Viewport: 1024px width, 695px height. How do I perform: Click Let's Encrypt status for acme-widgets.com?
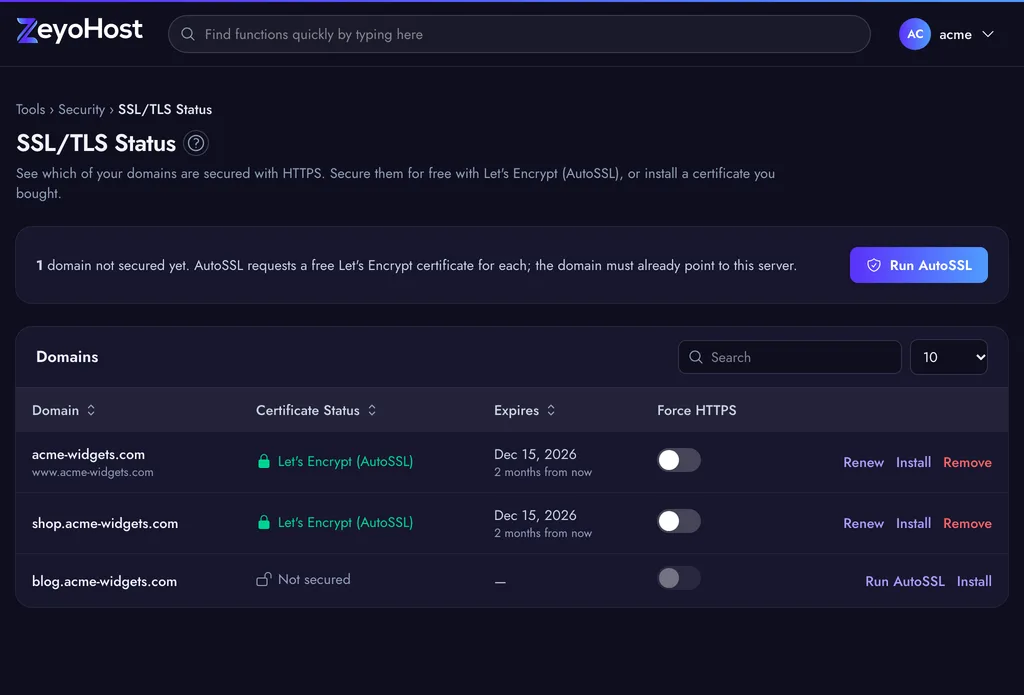coord(345,461)
